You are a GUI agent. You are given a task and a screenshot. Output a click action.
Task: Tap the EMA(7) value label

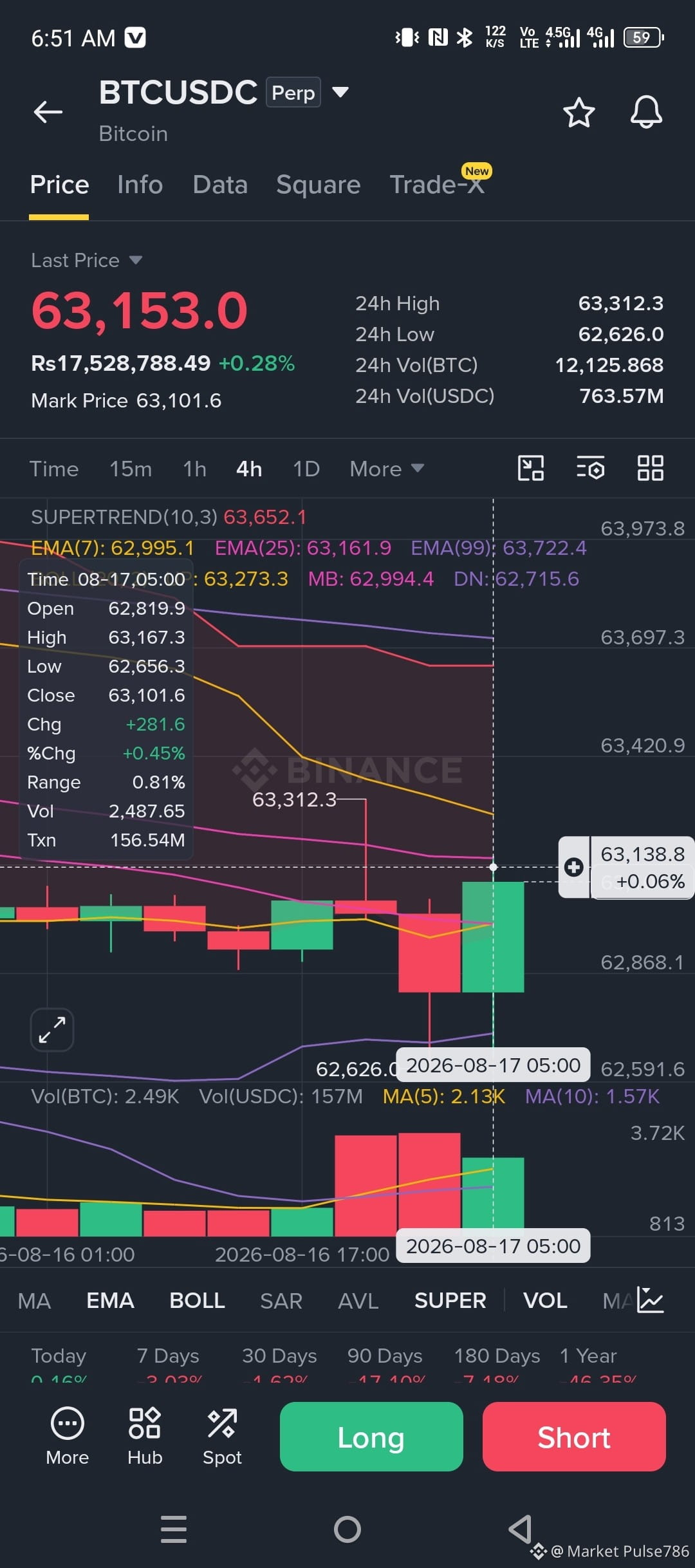coord(113,548)
